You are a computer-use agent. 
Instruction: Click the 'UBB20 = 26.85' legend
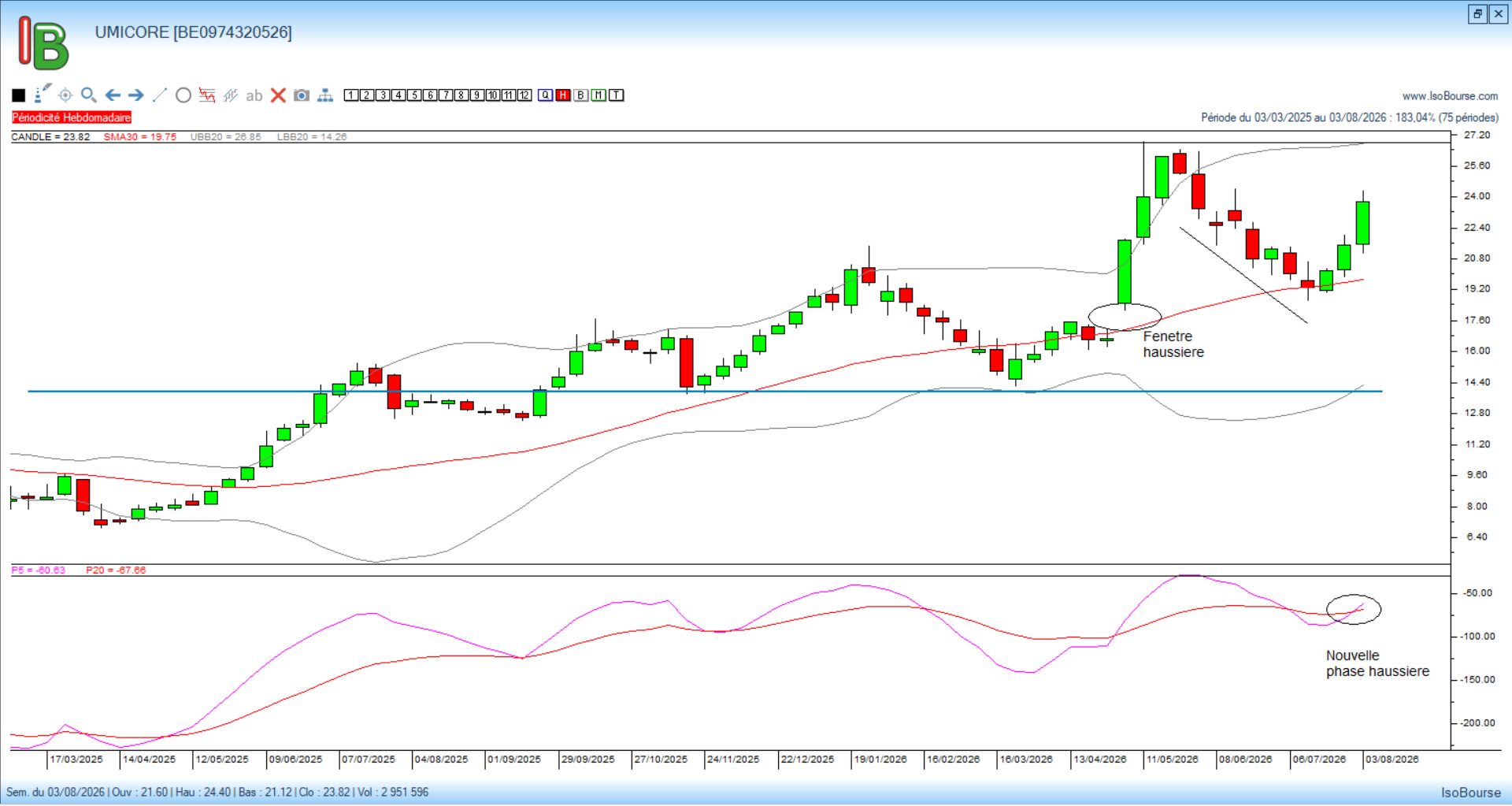point(226,137)
